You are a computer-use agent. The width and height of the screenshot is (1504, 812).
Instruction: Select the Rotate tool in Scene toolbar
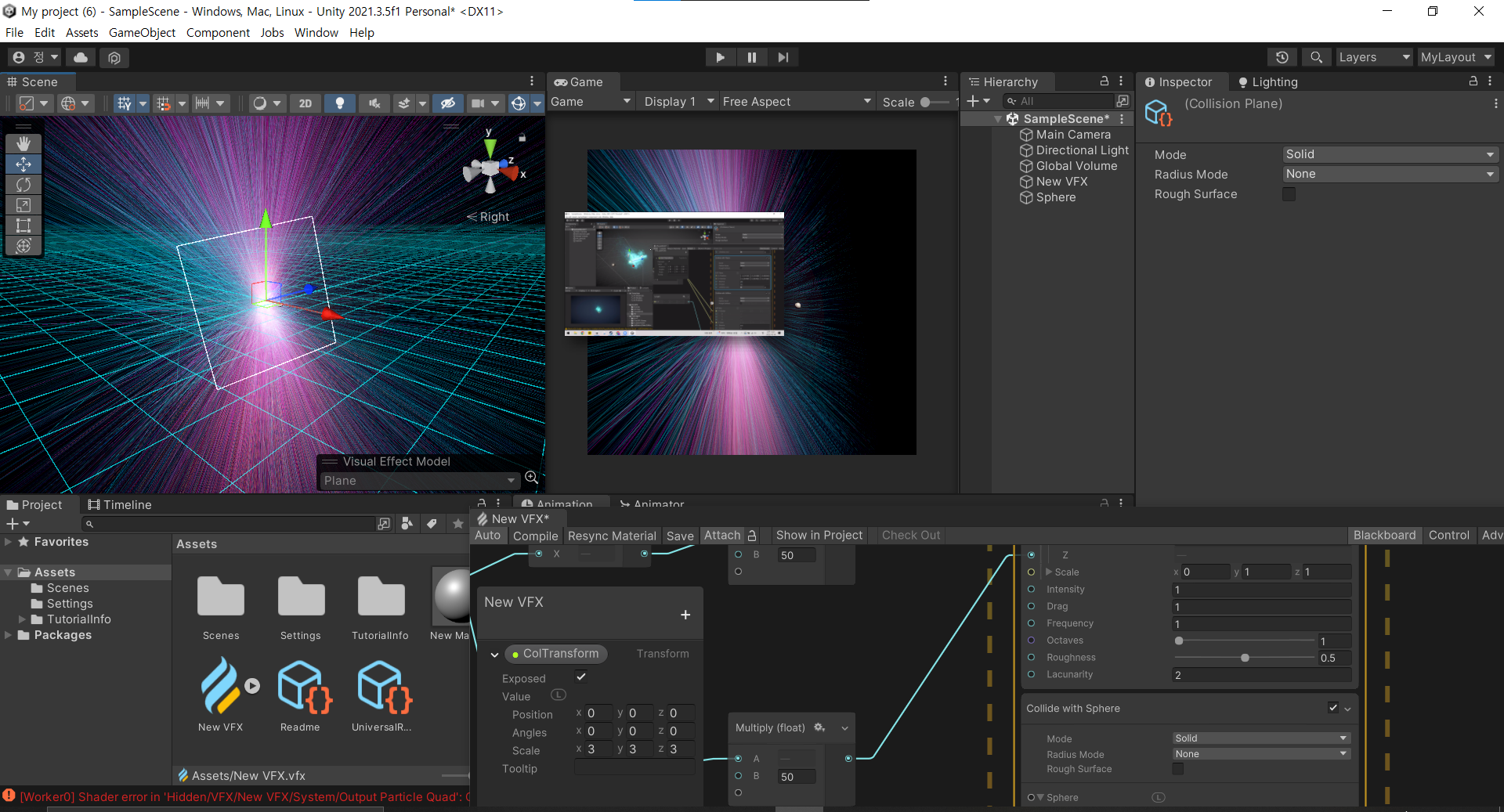pyautogui.click(x=23, y=185)
